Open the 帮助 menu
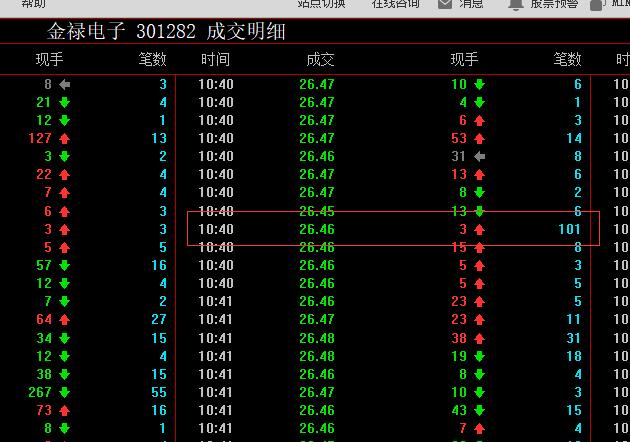The width and height of the screenshot is (630, 442). click(x=34, y=4)
